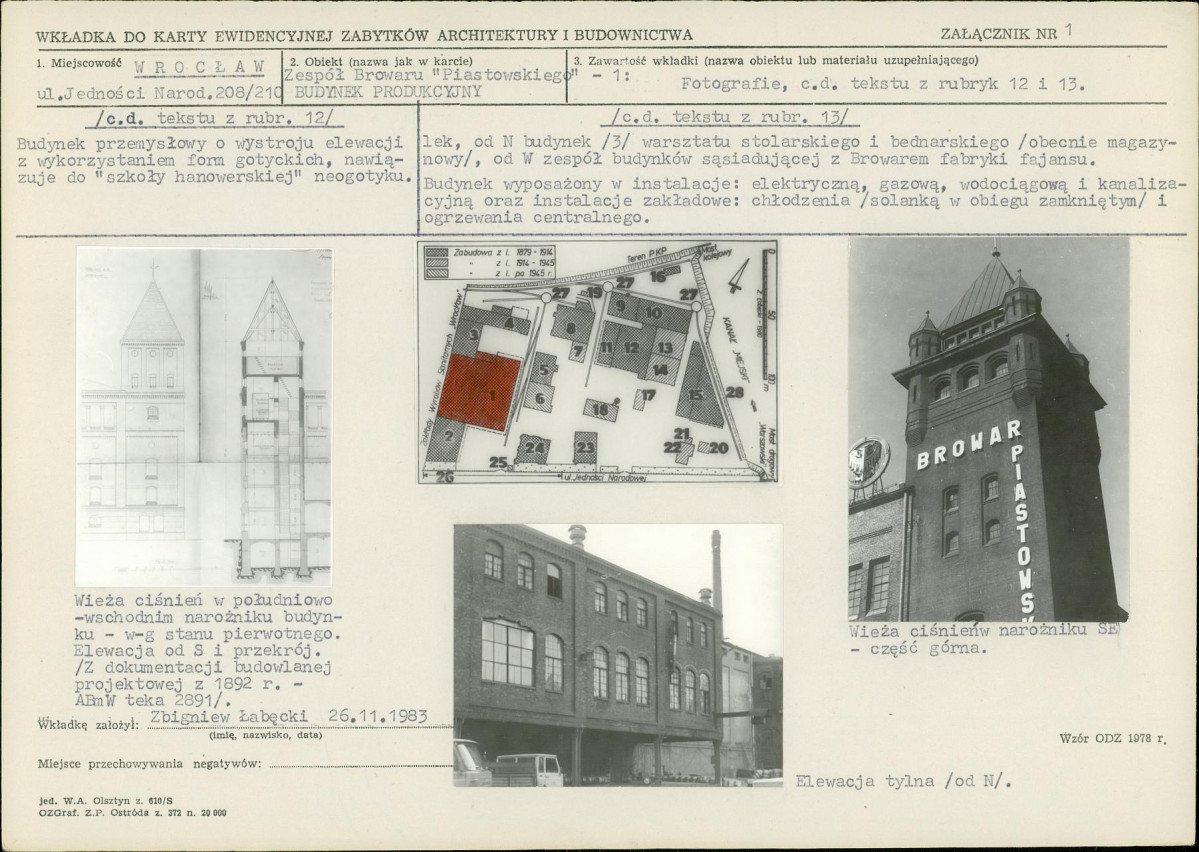This screenshot has width=1199, height=852.
Task: Click the field label '2. Obiekt (nazwa jak w karcie)'
Action: click(x=381, y=61)
